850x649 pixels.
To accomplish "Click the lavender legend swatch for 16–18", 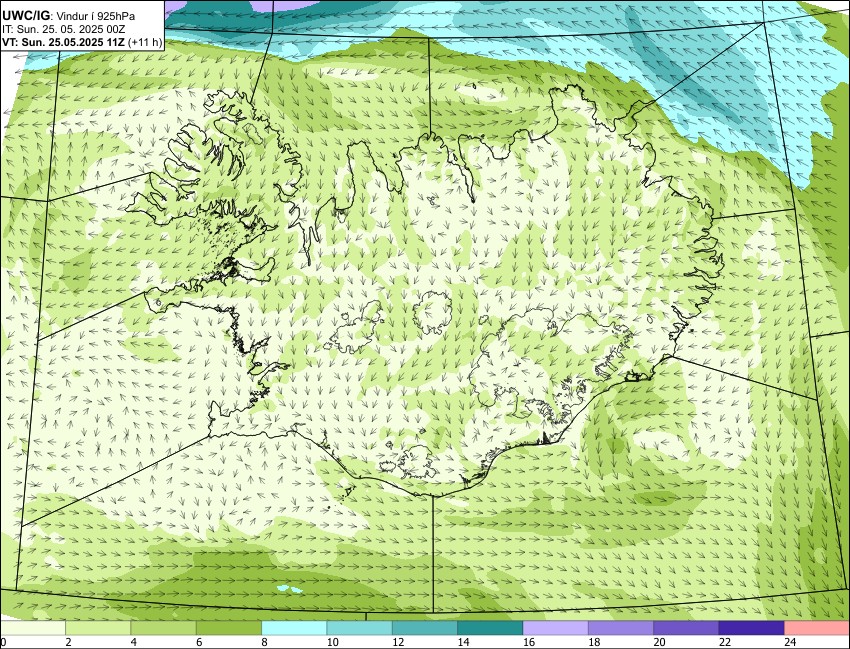I will point(556,628).
